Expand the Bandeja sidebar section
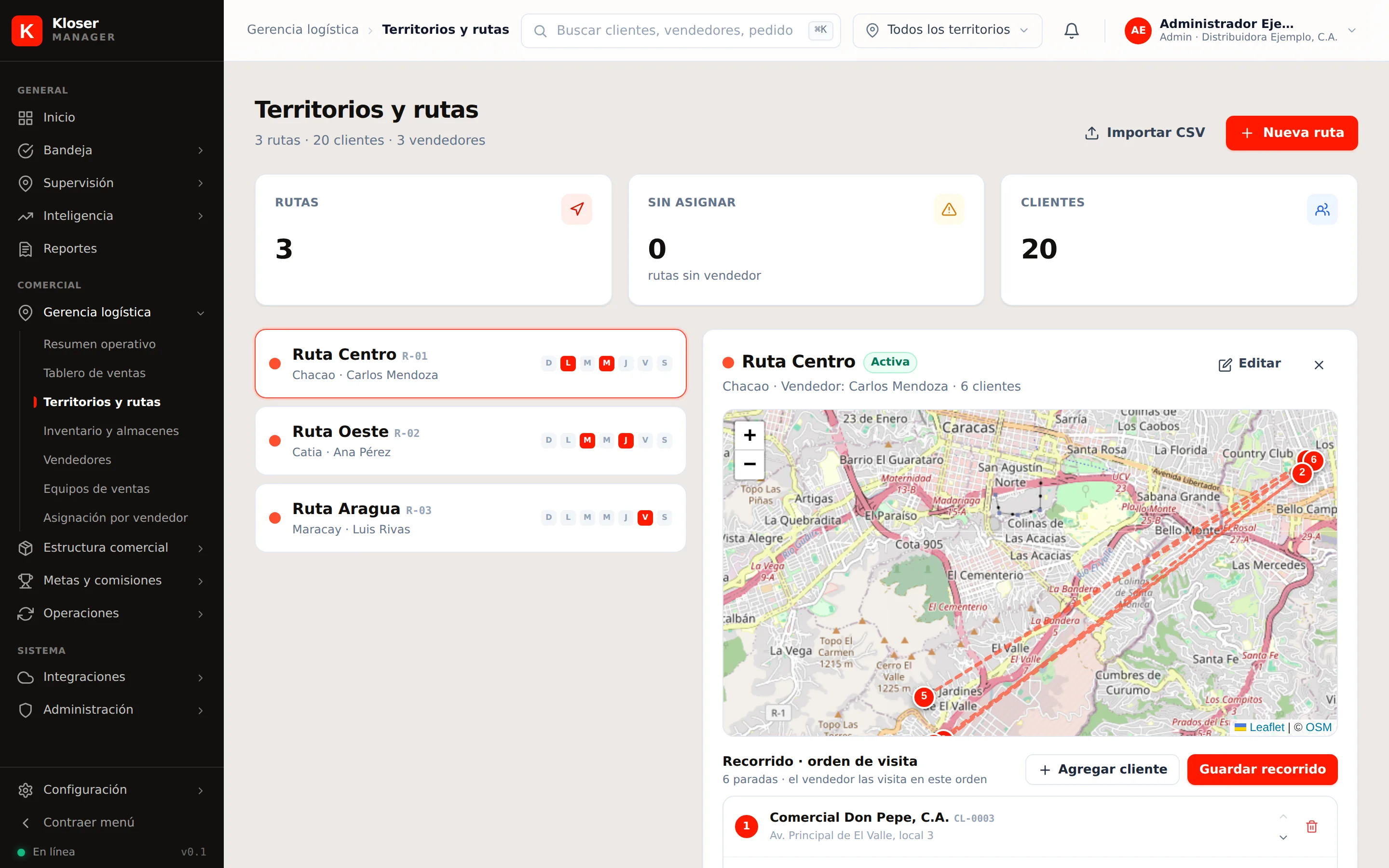 [x=112, y=150]
